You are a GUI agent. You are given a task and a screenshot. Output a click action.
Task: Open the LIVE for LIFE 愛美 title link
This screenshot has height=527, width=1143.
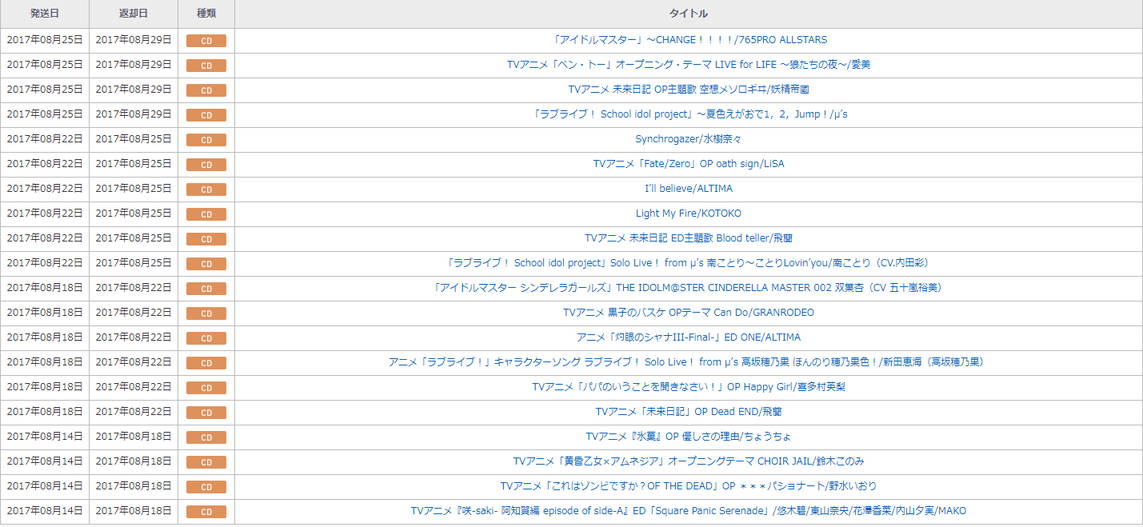click(688, 64)
